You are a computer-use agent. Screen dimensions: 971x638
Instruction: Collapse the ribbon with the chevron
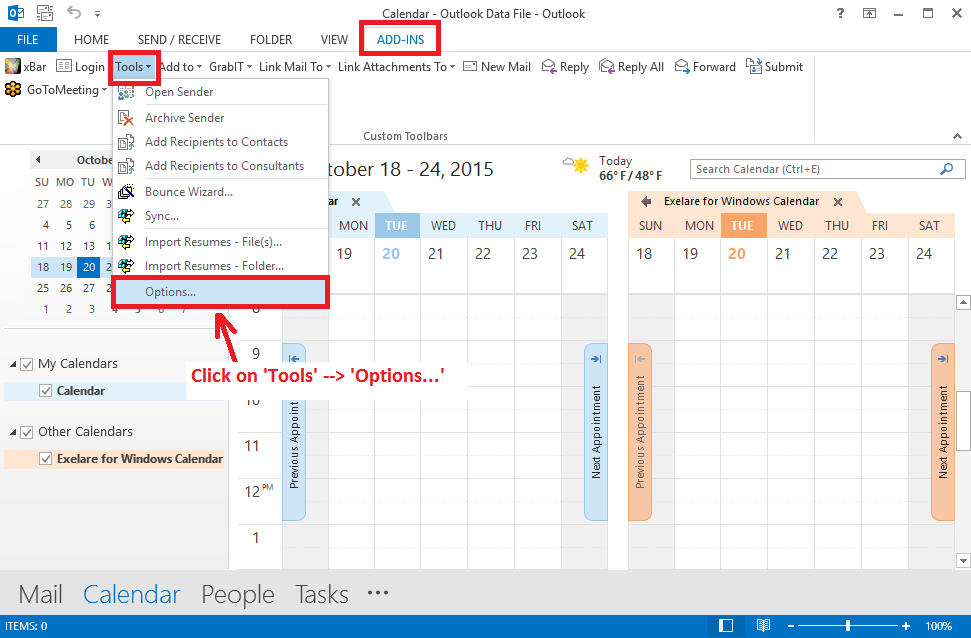coord(957,136)
